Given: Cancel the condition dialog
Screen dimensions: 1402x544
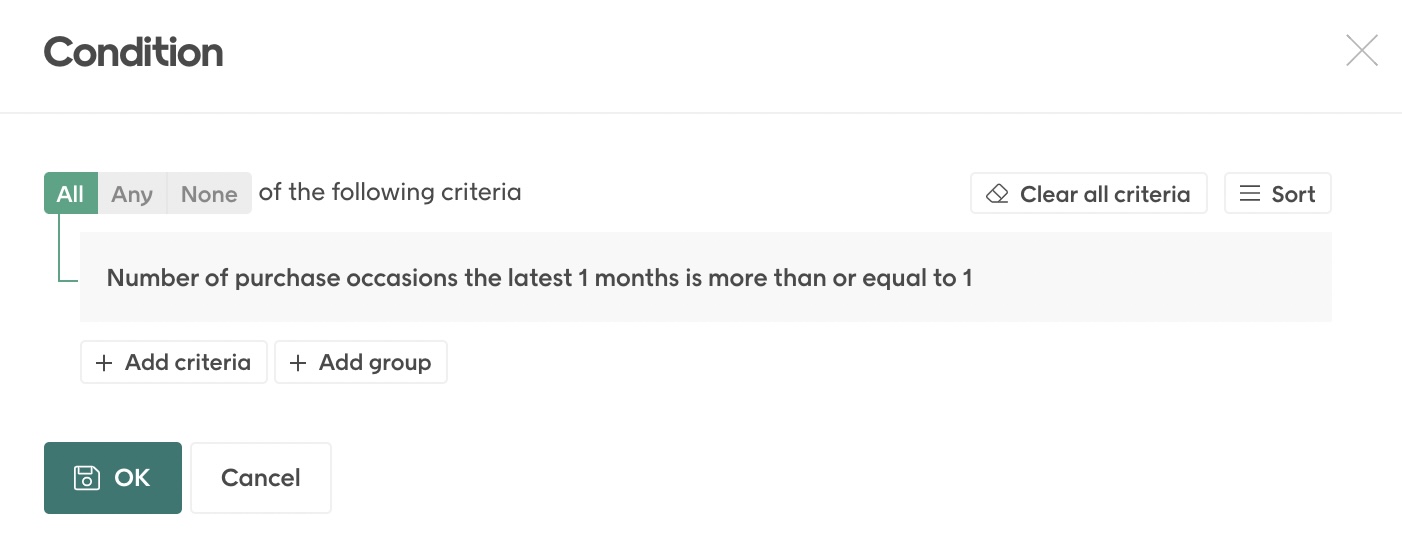Looking at the screenshot, I should 260,478.
